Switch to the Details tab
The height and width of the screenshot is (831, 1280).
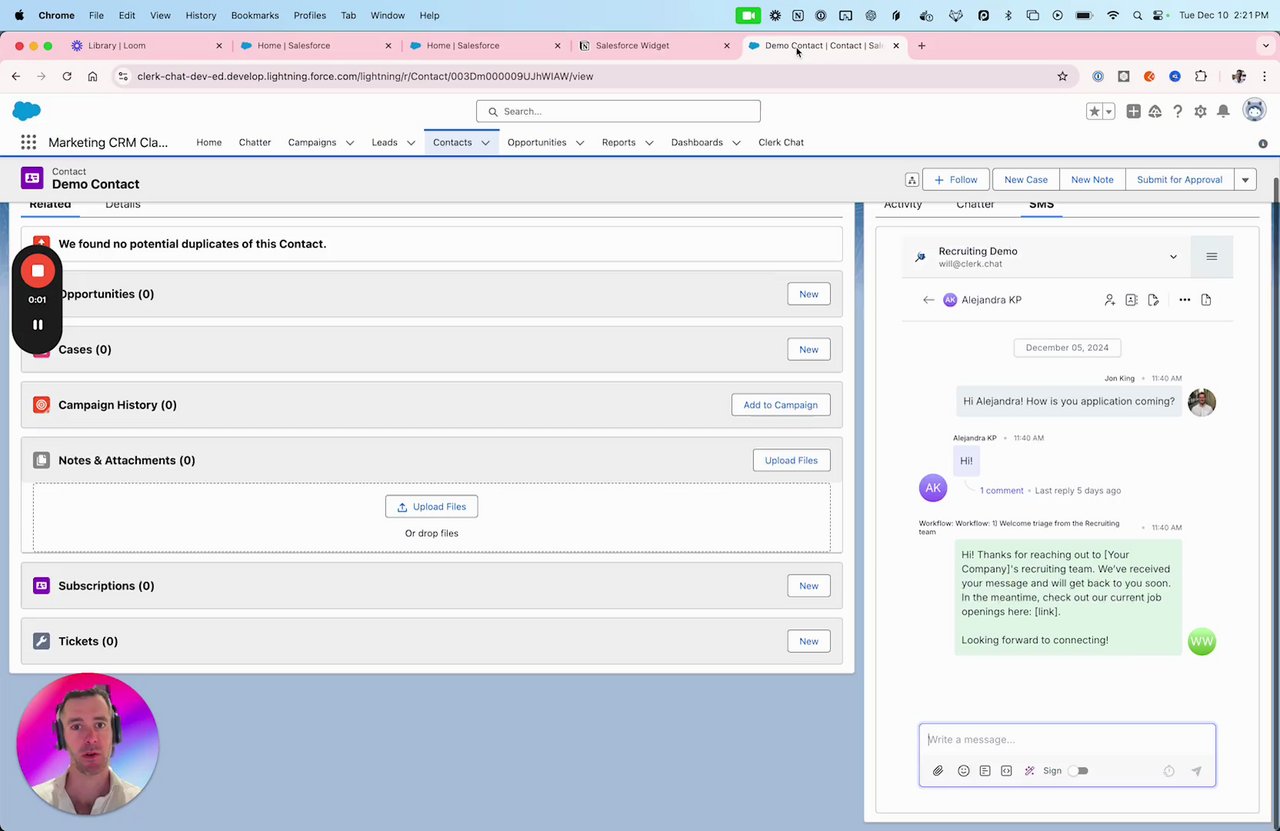(123, 205)
